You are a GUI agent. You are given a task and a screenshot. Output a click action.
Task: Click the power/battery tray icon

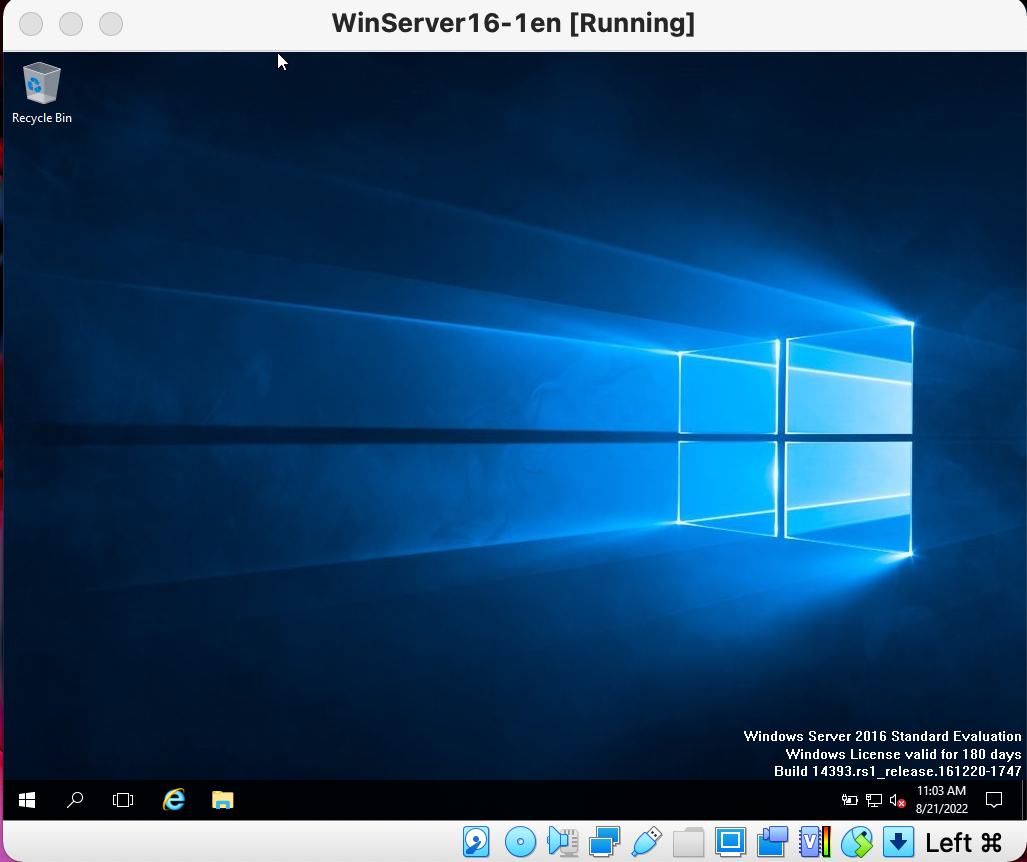coord(850,800)
